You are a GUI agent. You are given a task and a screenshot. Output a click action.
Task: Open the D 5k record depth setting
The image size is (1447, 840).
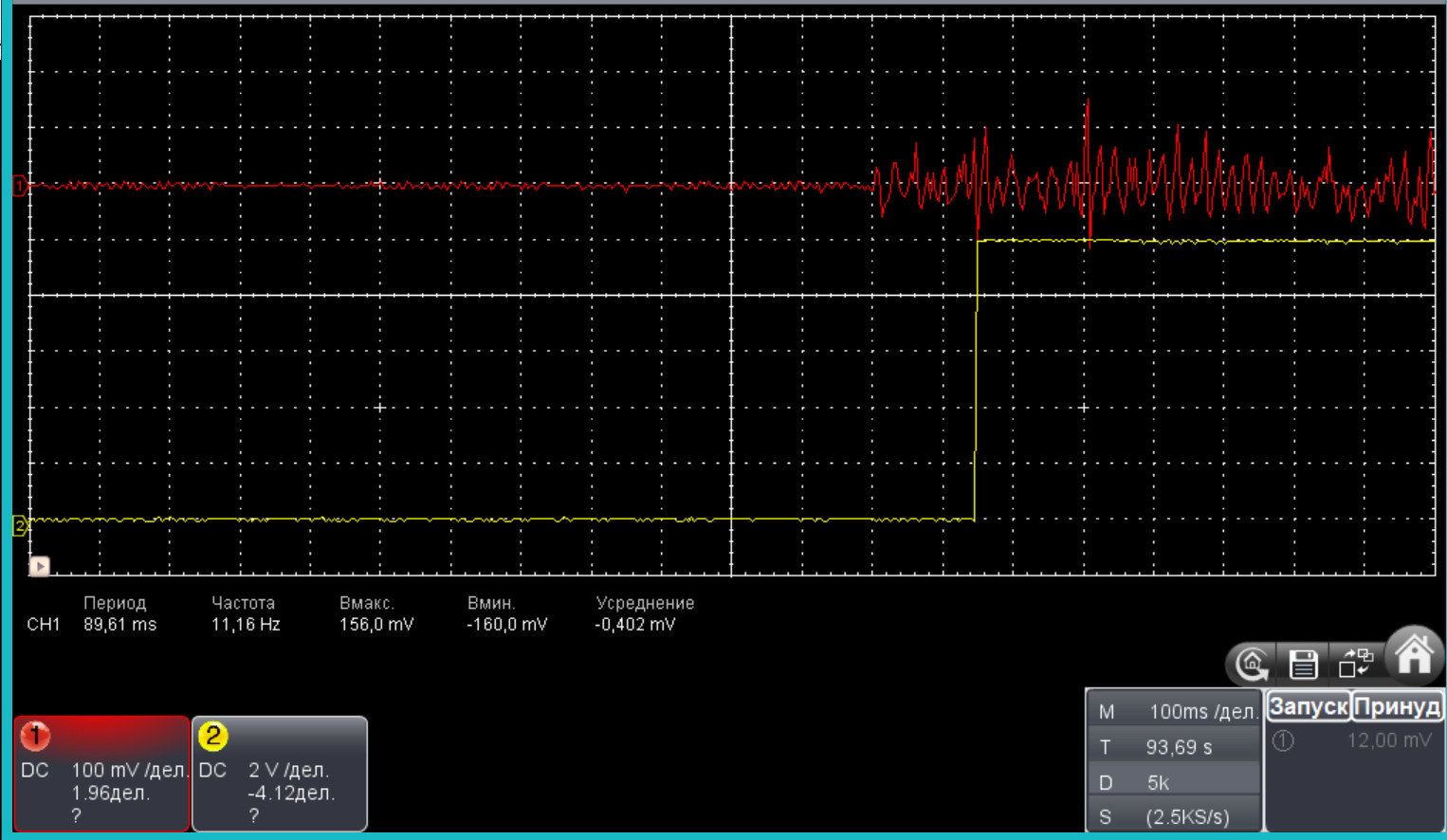tap(1174, 782)
